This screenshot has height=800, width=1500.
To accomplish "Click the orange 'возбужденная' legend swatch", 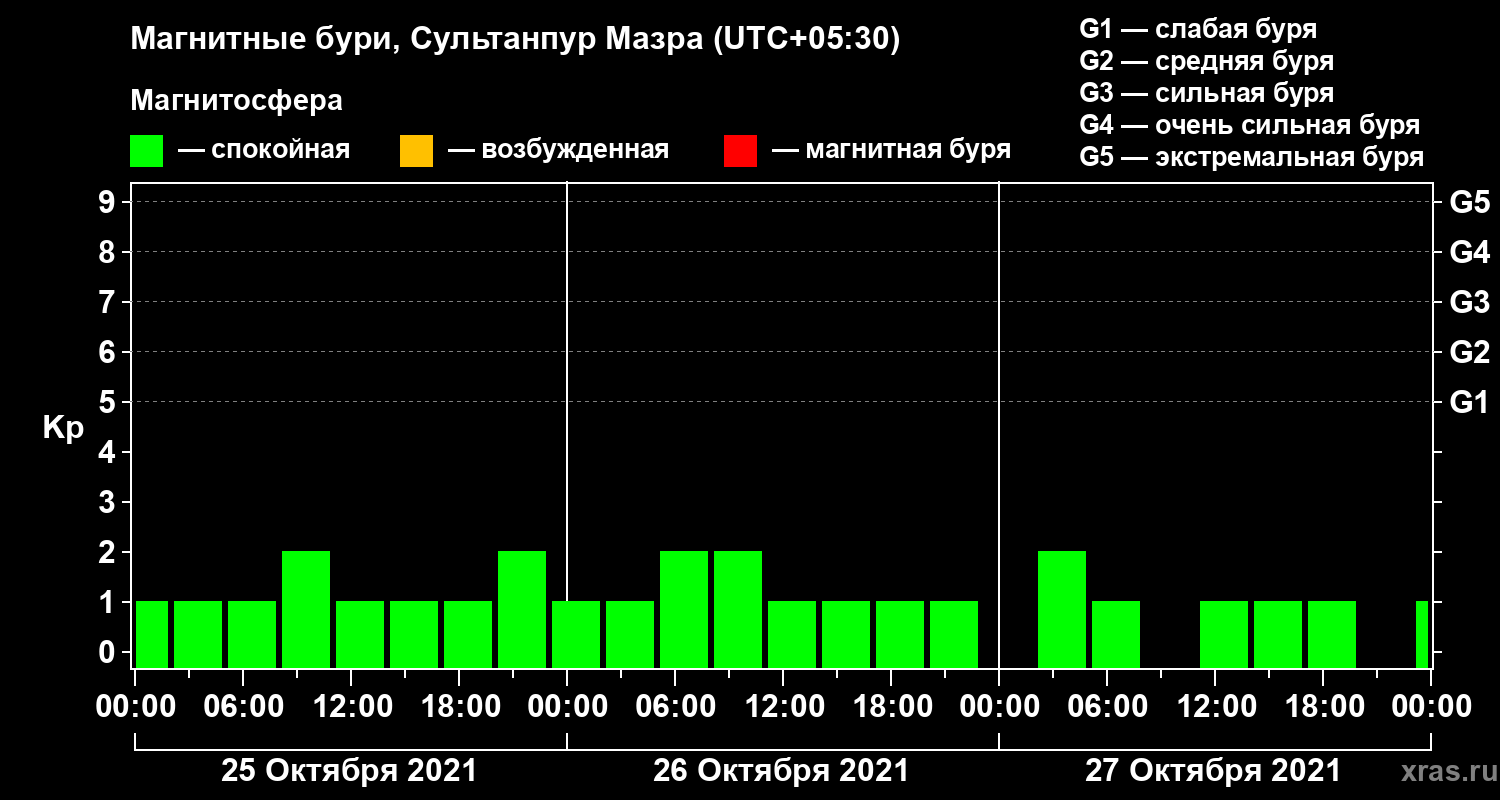I will [416, 151].
